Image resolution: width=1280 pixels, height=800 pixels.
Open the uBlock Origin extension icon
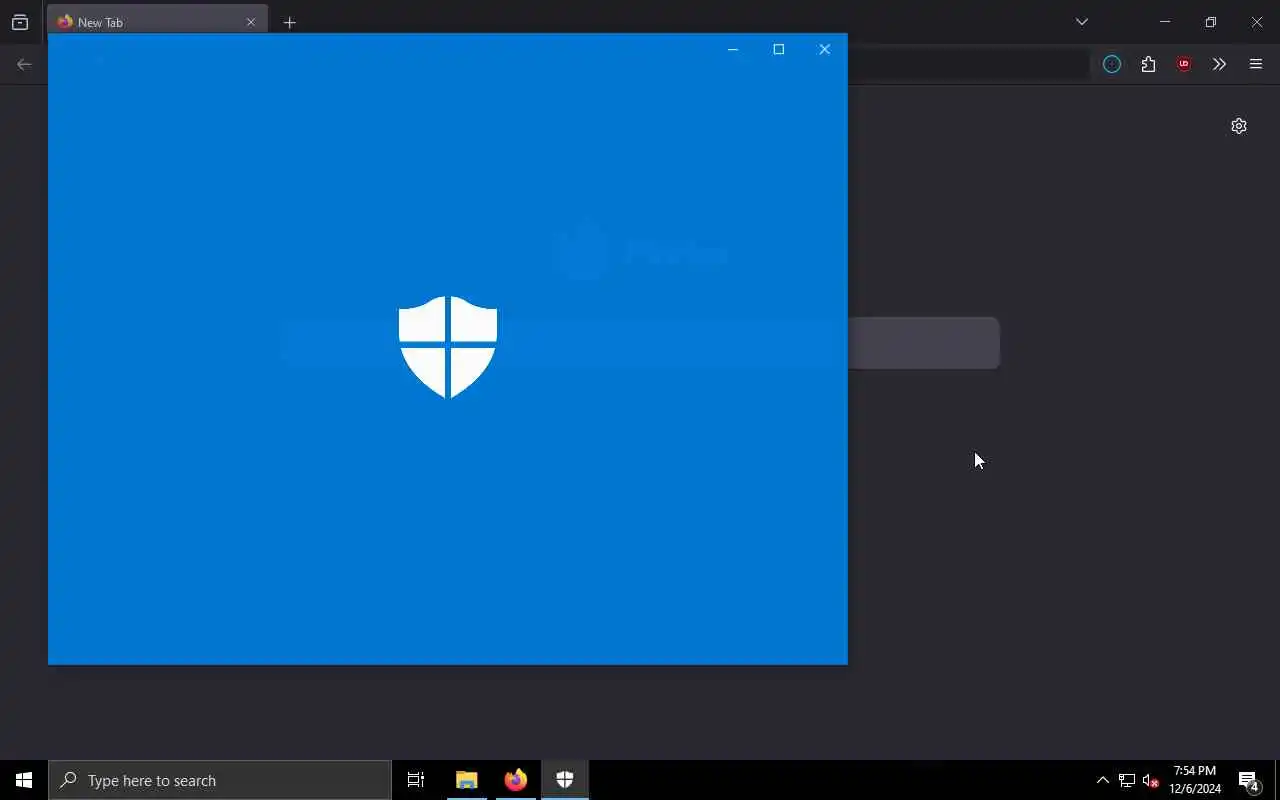tap(1184, 64)
